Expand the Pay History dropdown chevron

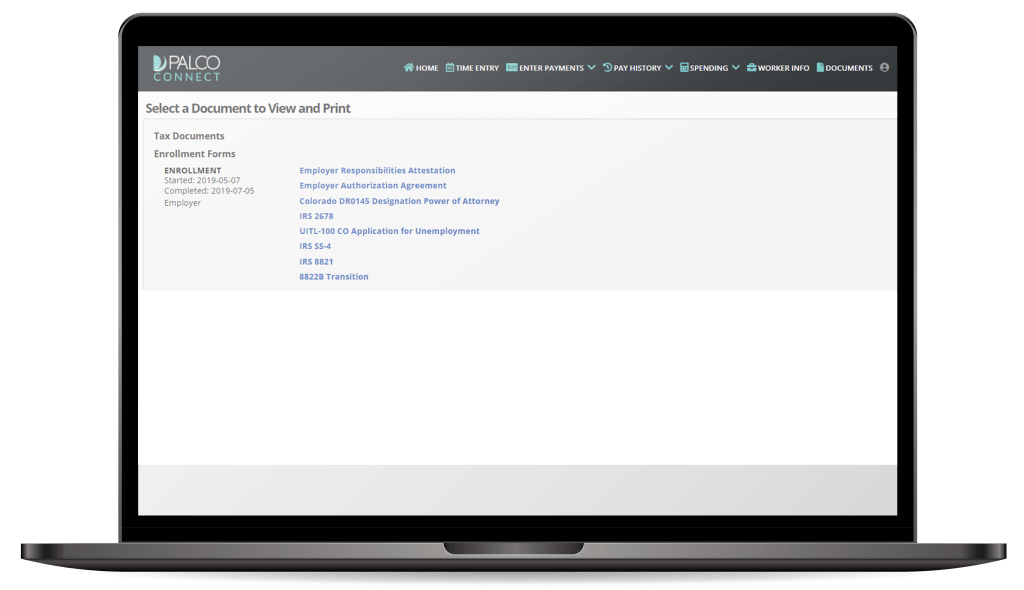pyautogui.click(x=669, y=68)
